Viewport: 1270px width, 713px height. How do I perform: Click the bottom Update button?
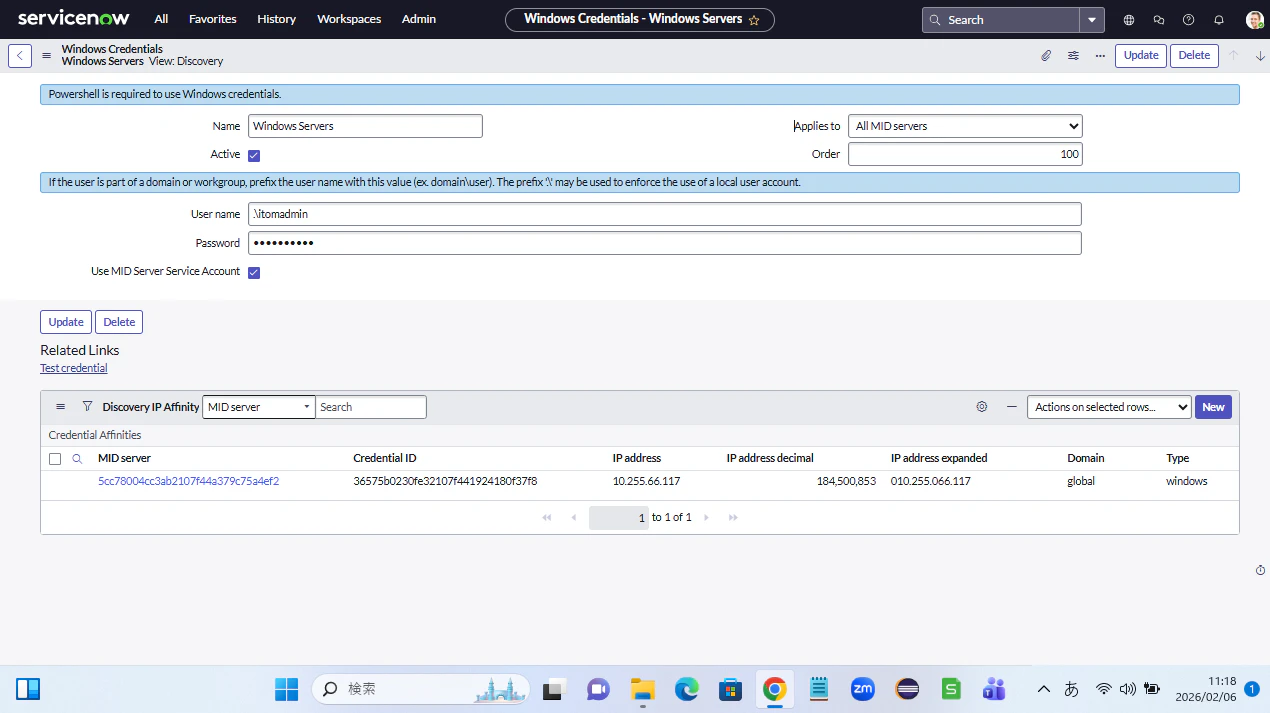click(x=66, y=322)
